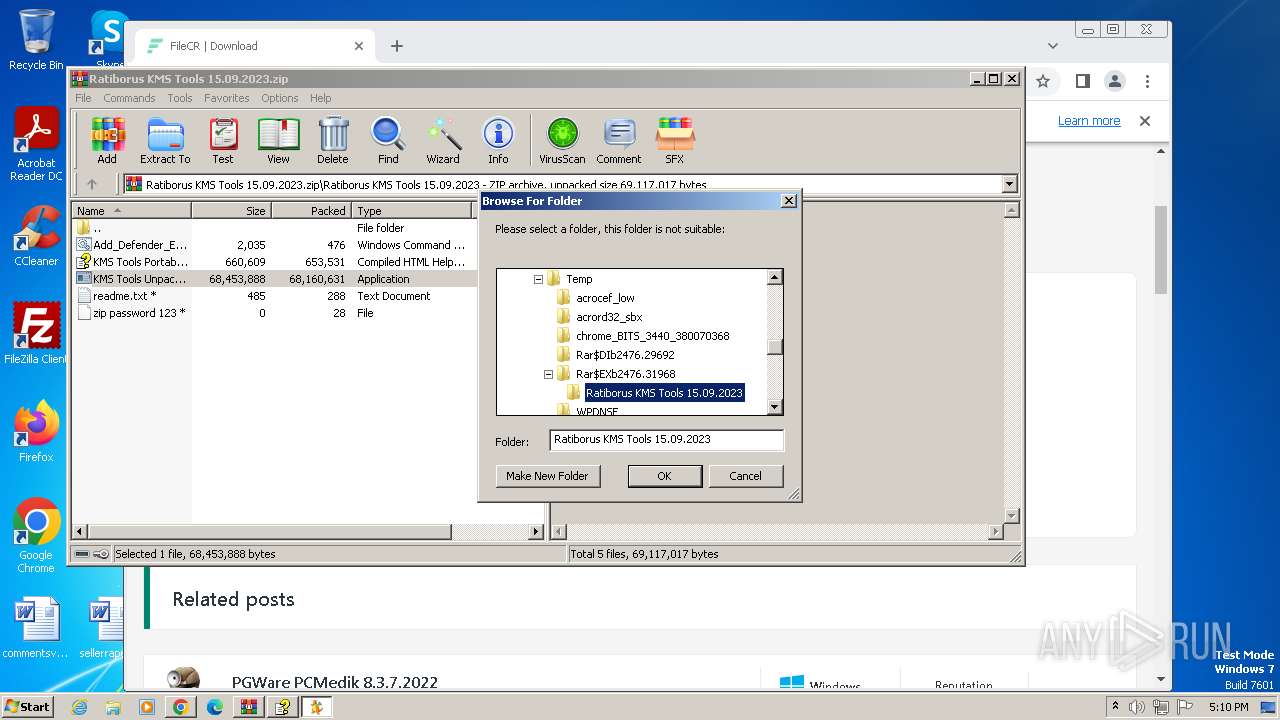Open the Options menu
The height and width of the screenshot is (720, 1280).
280,98
